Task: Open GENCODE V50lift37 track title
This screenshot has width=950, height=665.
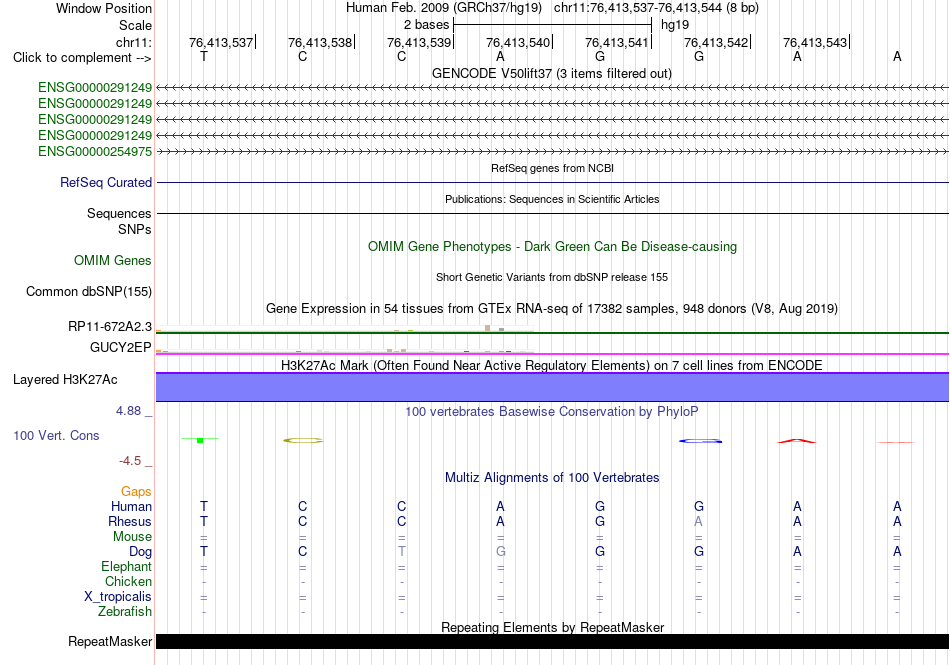Action: 551,73
